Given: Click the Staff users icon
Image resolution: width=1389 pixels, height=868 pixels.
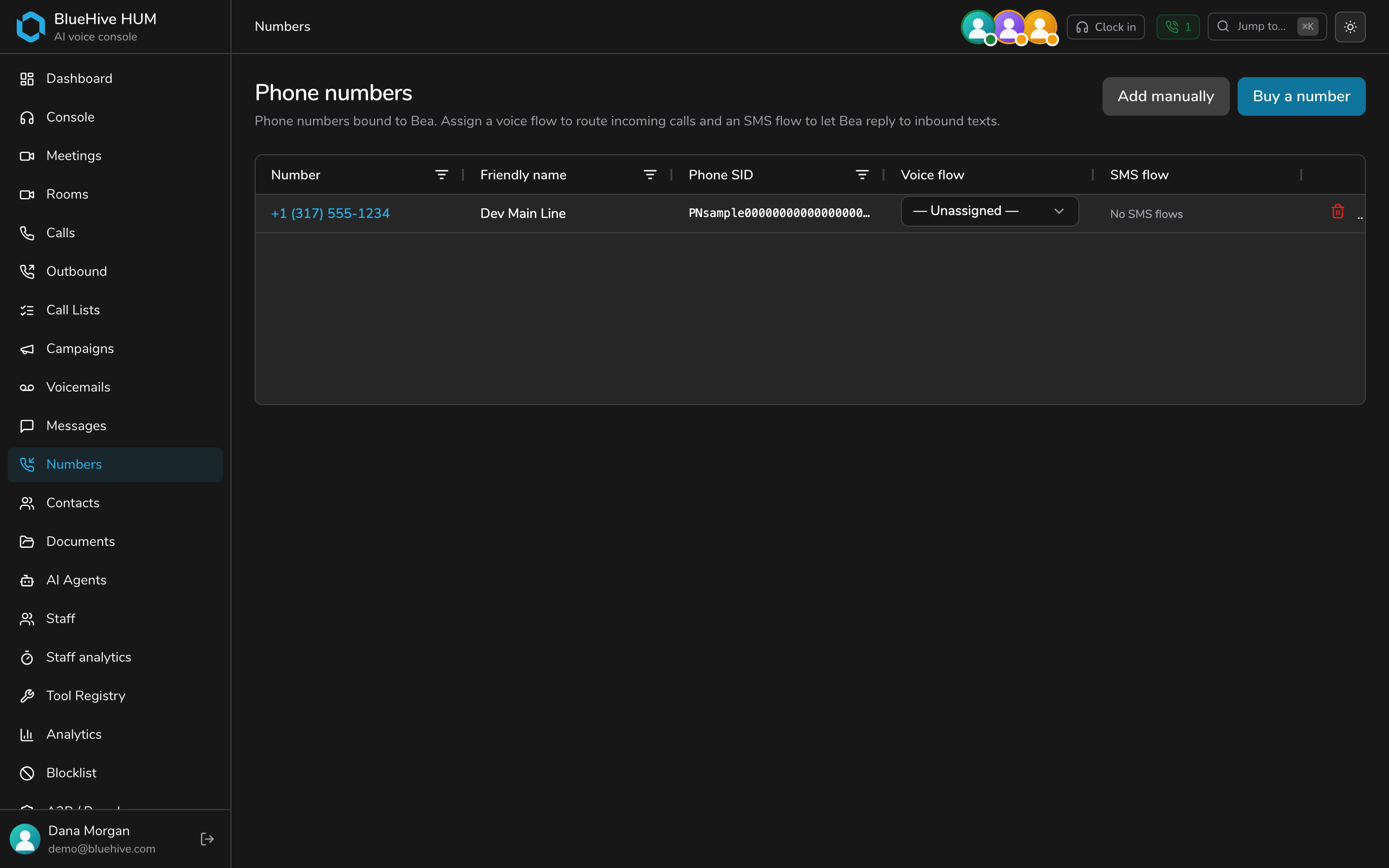Looking at the screenshot, I should (x=27, y=619).
